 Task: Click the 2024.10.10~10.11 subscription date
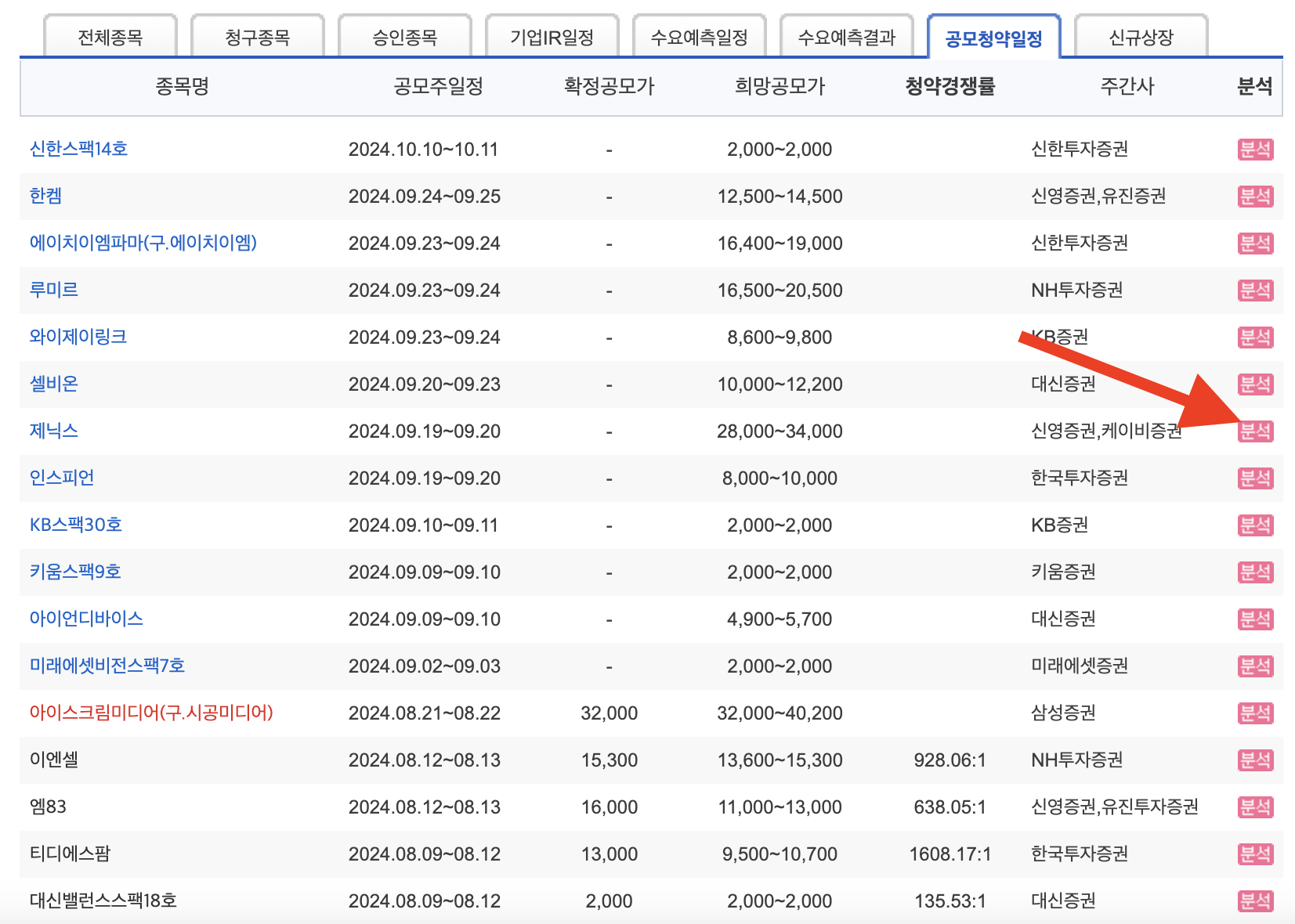(424, 150)
